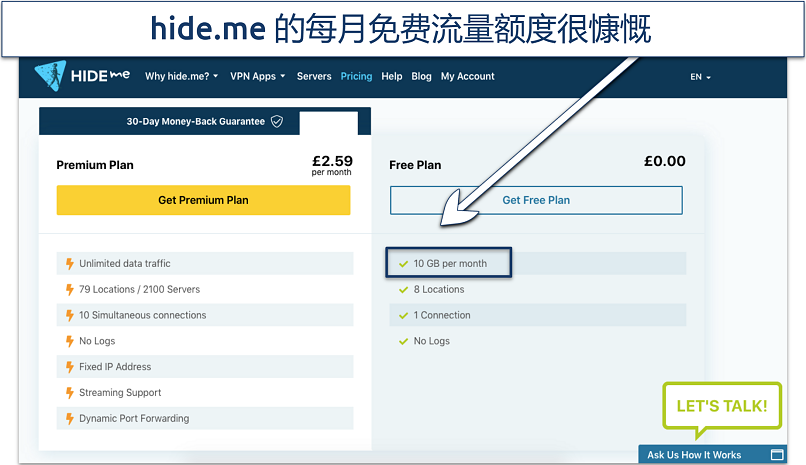Click checkmark next to 1 Connection

[x=403, y=316]
